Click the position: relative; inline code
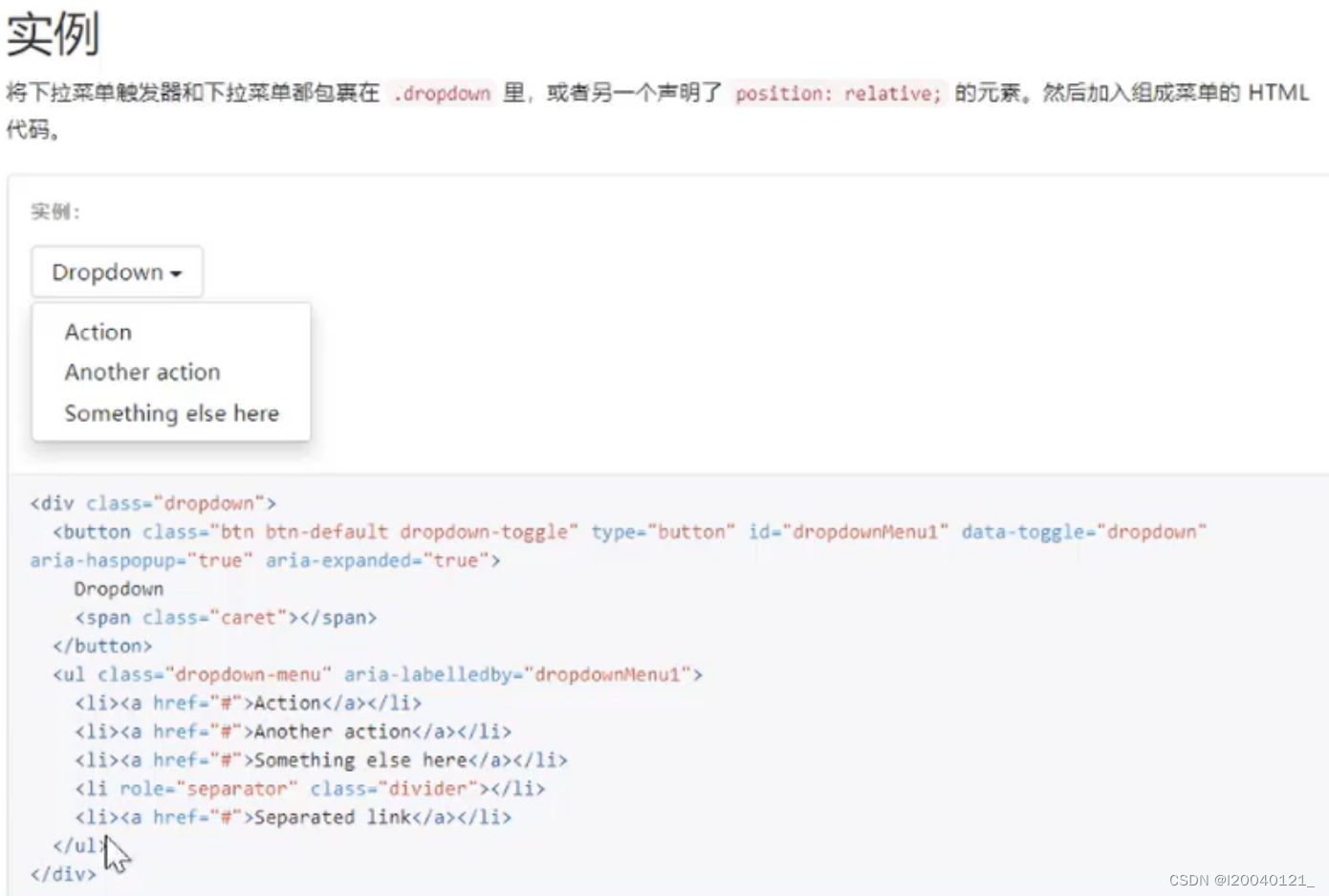Viewport: 1329px width, 896px height. tap(839, 93)
